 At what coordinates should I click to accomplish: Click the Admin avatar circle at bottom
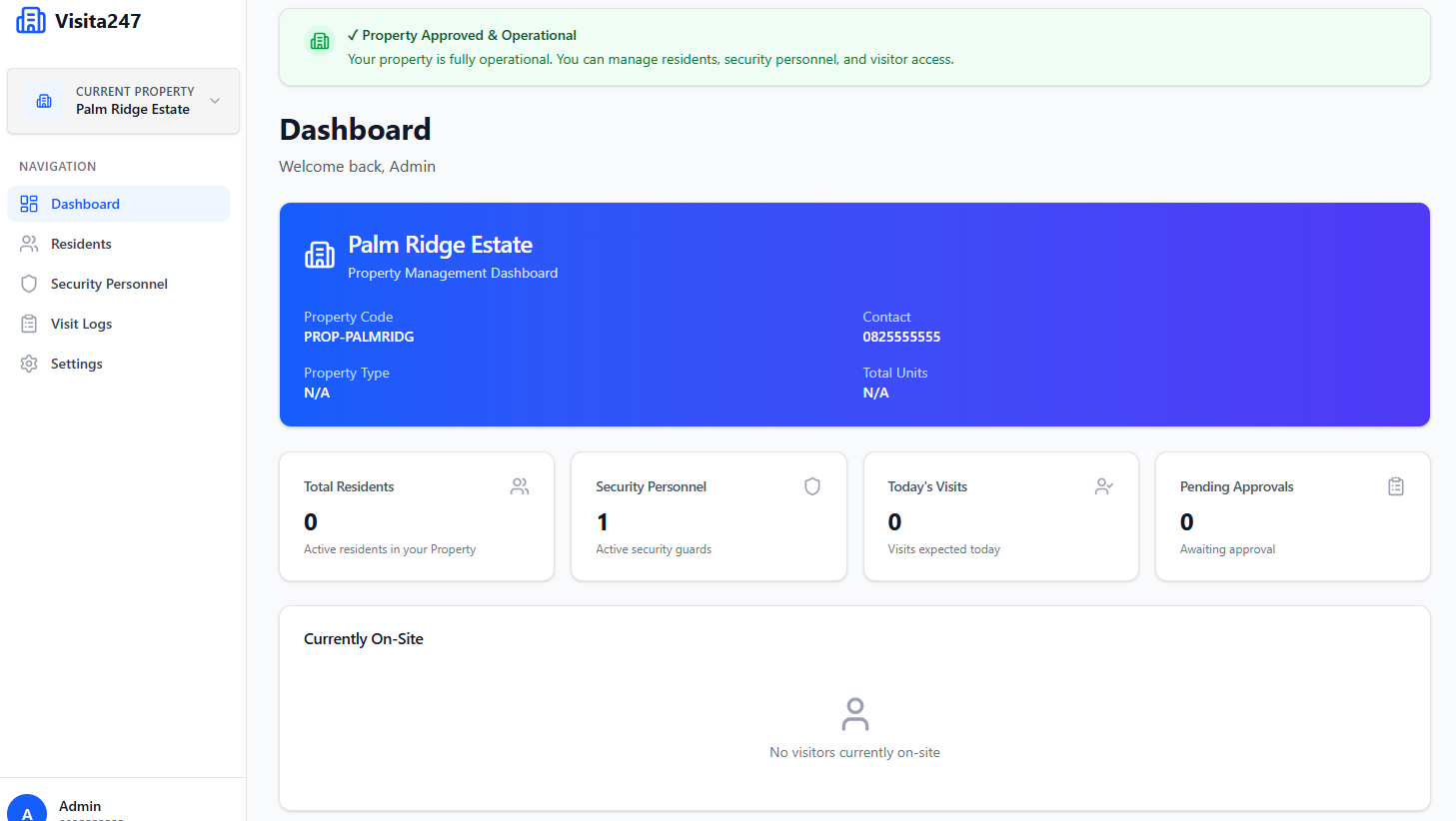(x=27, y=807)
